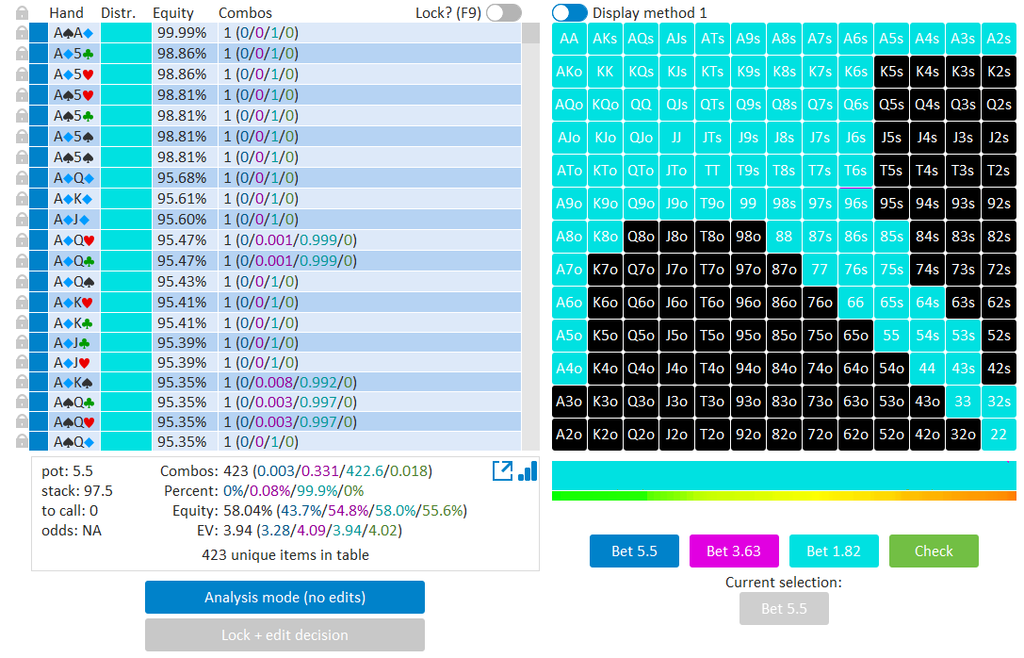Toggle the Display method 1 switch
1024x658 pixels.
[569, 12]
